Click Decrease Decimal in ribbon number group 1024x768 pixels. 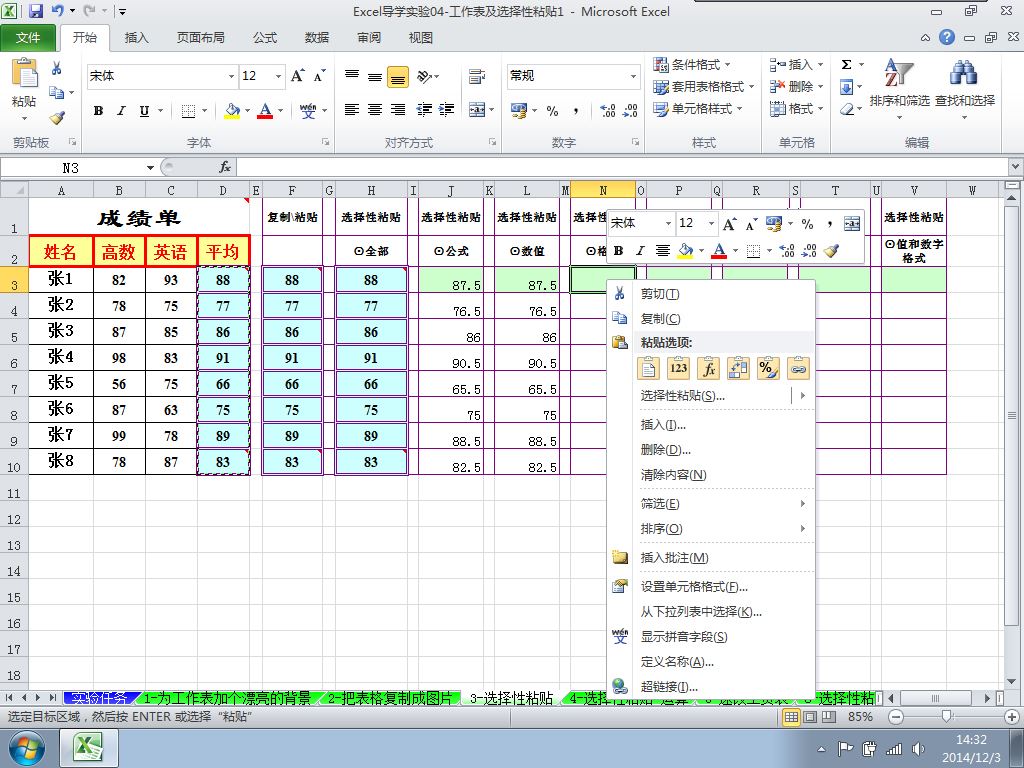[630, 111]
